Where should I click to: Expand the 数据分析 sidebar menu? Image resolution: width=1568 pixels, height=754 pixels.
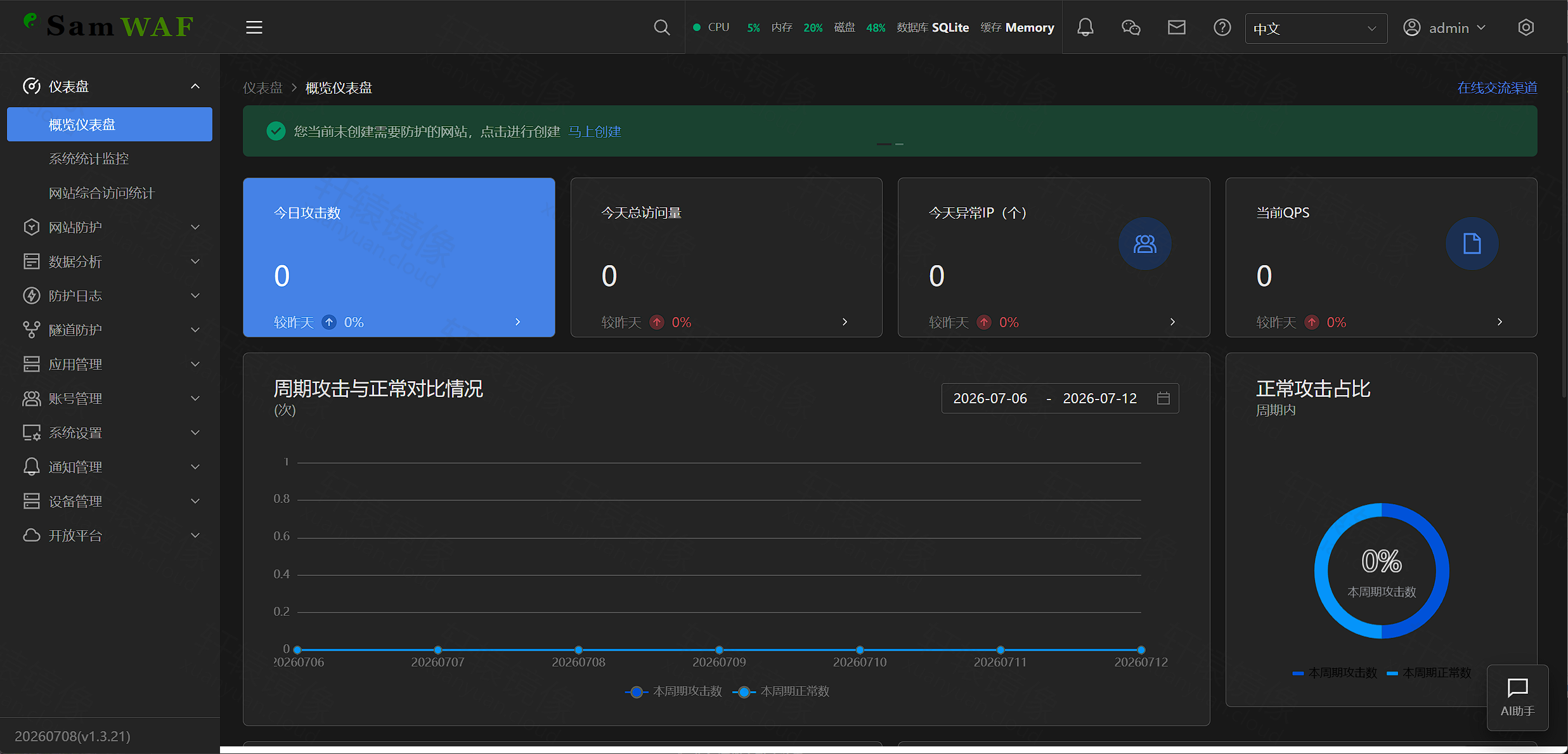pos(110,261)
